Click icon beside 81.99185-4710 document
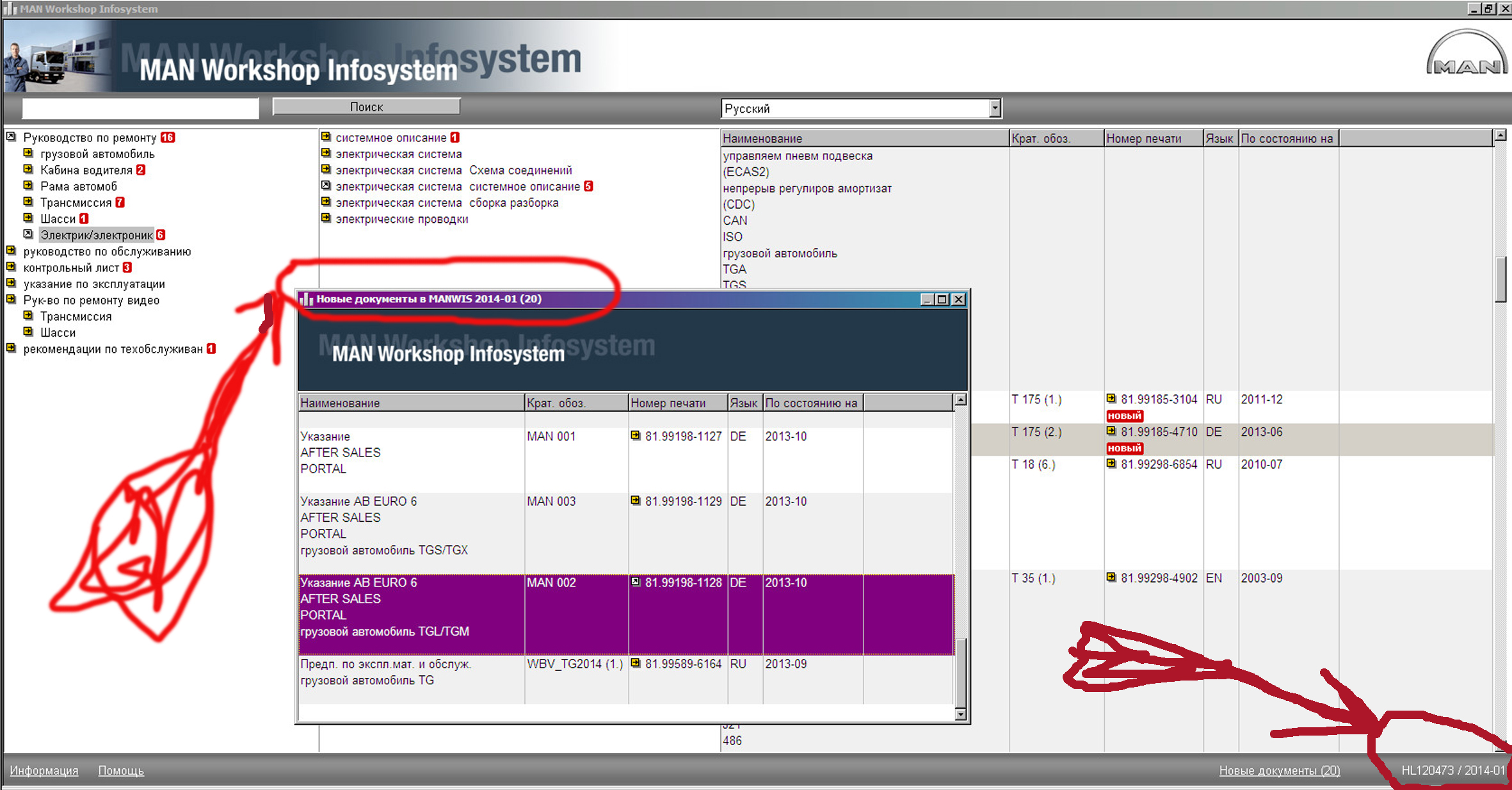 pos(1111,431)
